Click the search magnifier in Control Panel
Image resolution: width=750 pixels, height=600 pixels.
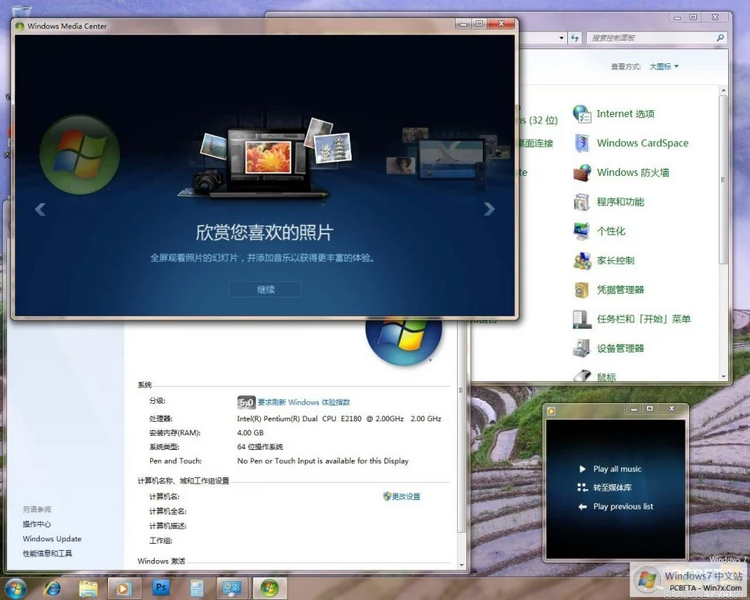point(720,38)
